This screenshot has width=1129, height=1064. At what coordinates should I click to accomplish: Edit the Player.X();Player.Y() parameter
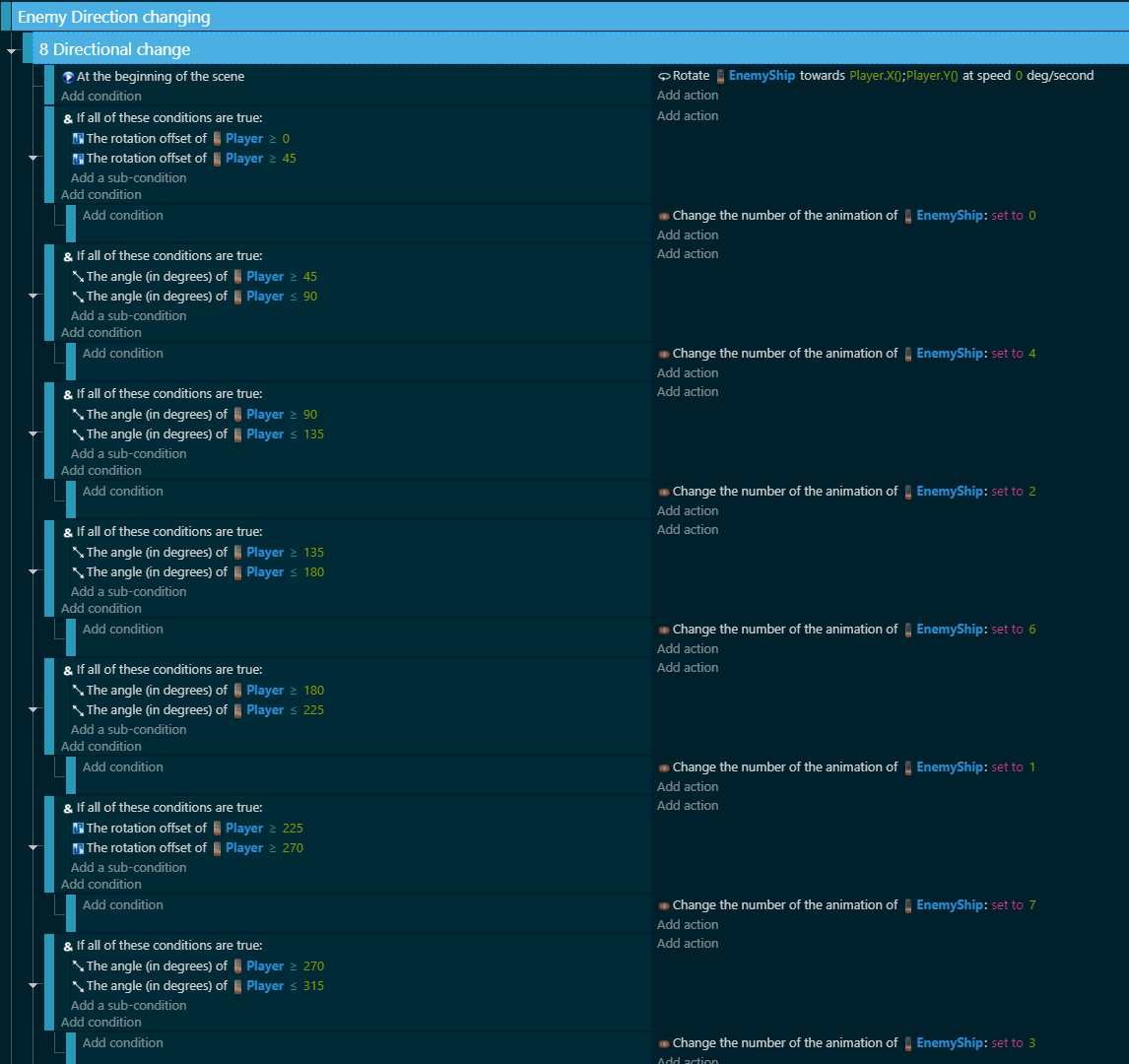tap(903, 76)
